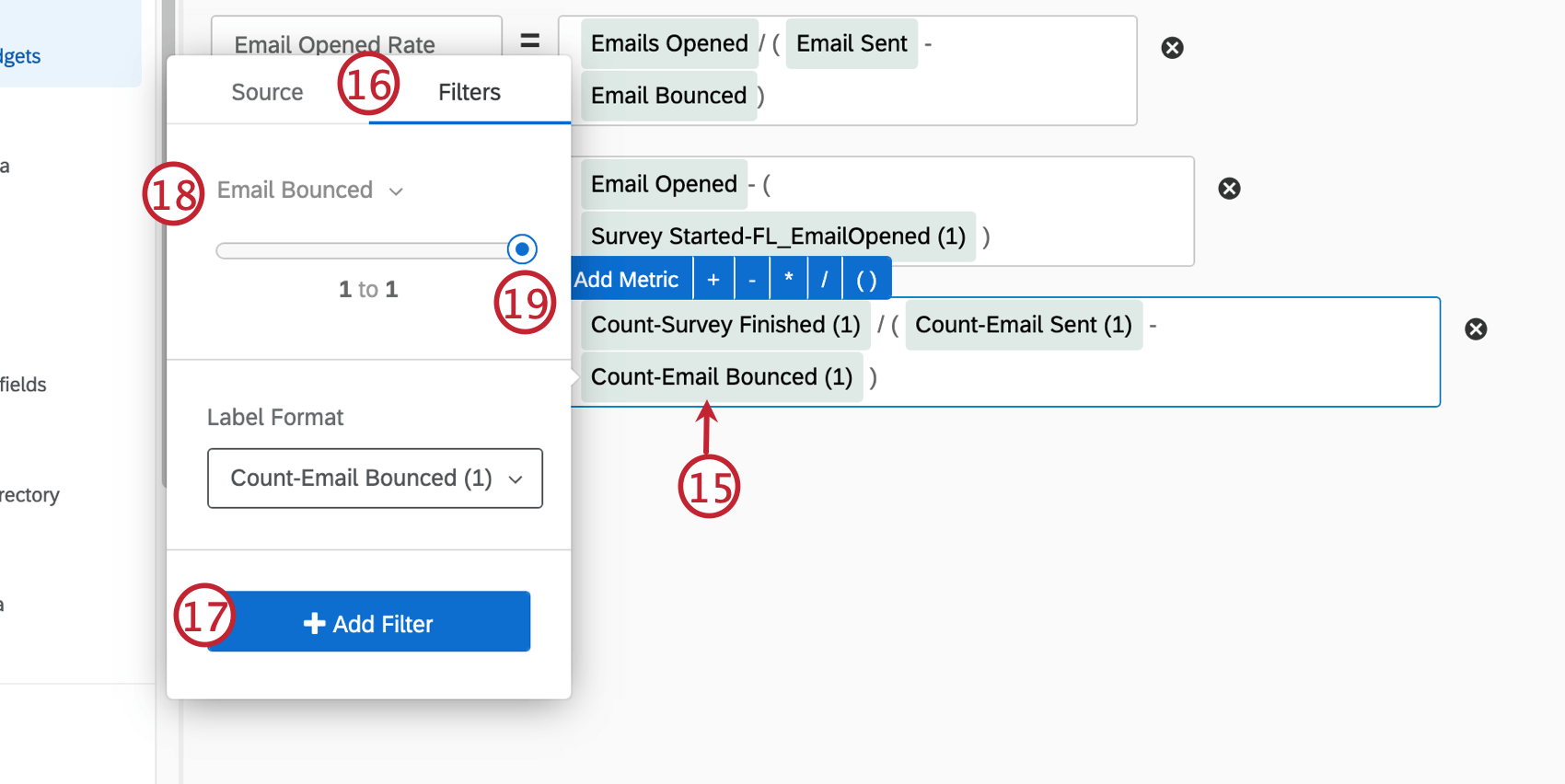The width and height of the screenshot is (1565, 784).
Task: Select the addition (+) operator icon
Action: [713, 278]
